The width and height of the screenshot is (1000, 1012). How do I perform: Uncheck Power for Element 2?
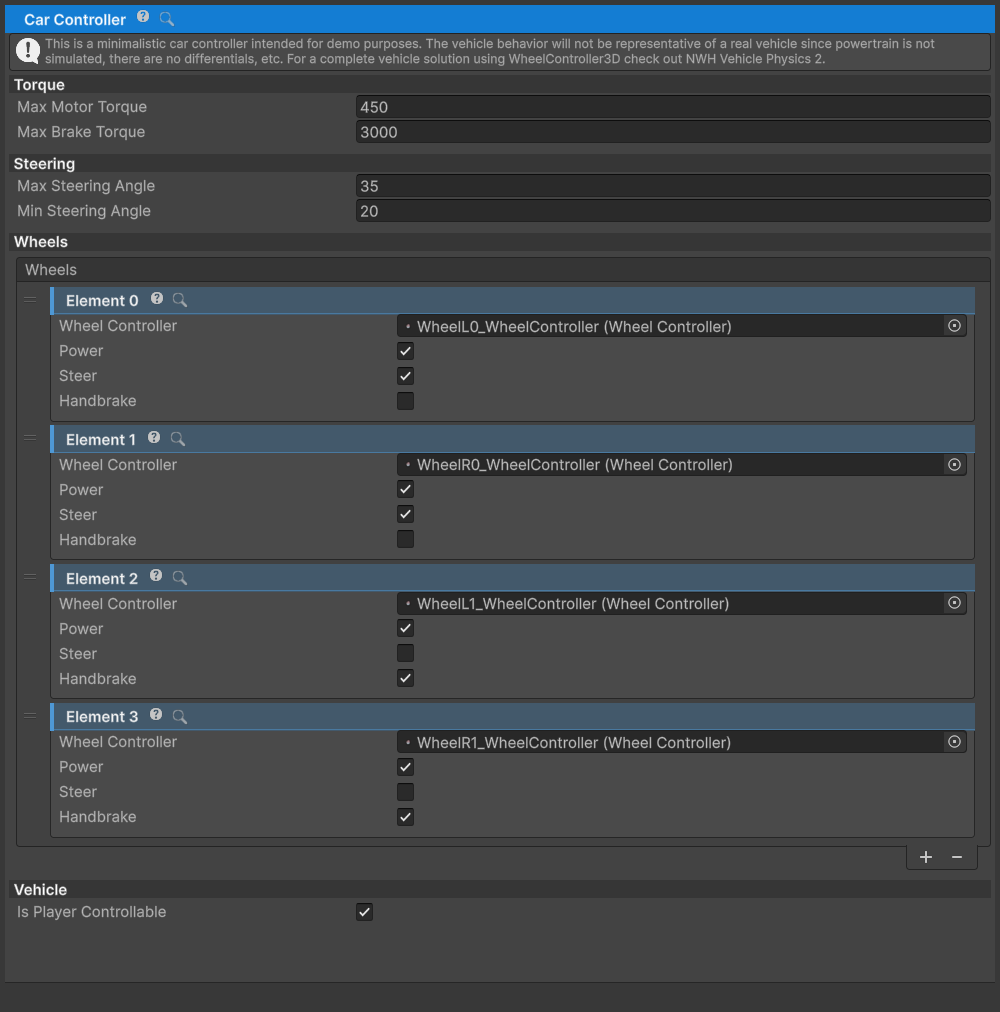pos(405,629)
